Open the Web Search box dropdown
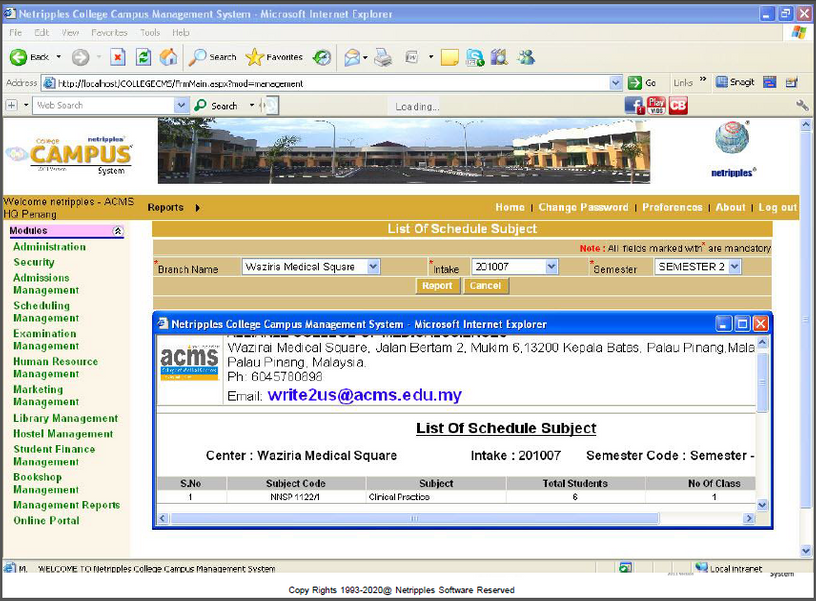The image size is (816, 601). (x=181, y=106)
